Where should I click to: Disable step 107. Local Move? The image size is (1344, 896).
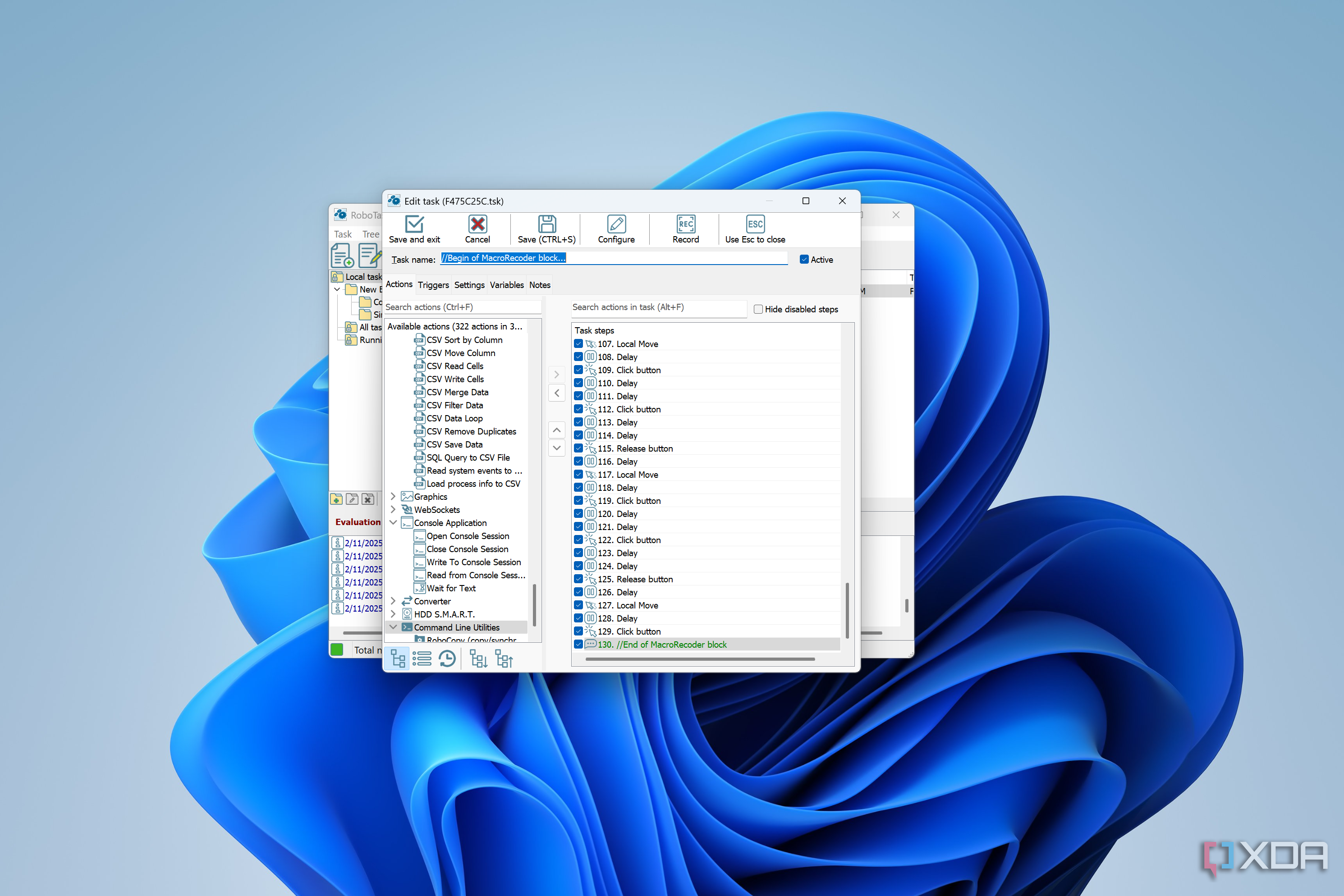[578, 344]
